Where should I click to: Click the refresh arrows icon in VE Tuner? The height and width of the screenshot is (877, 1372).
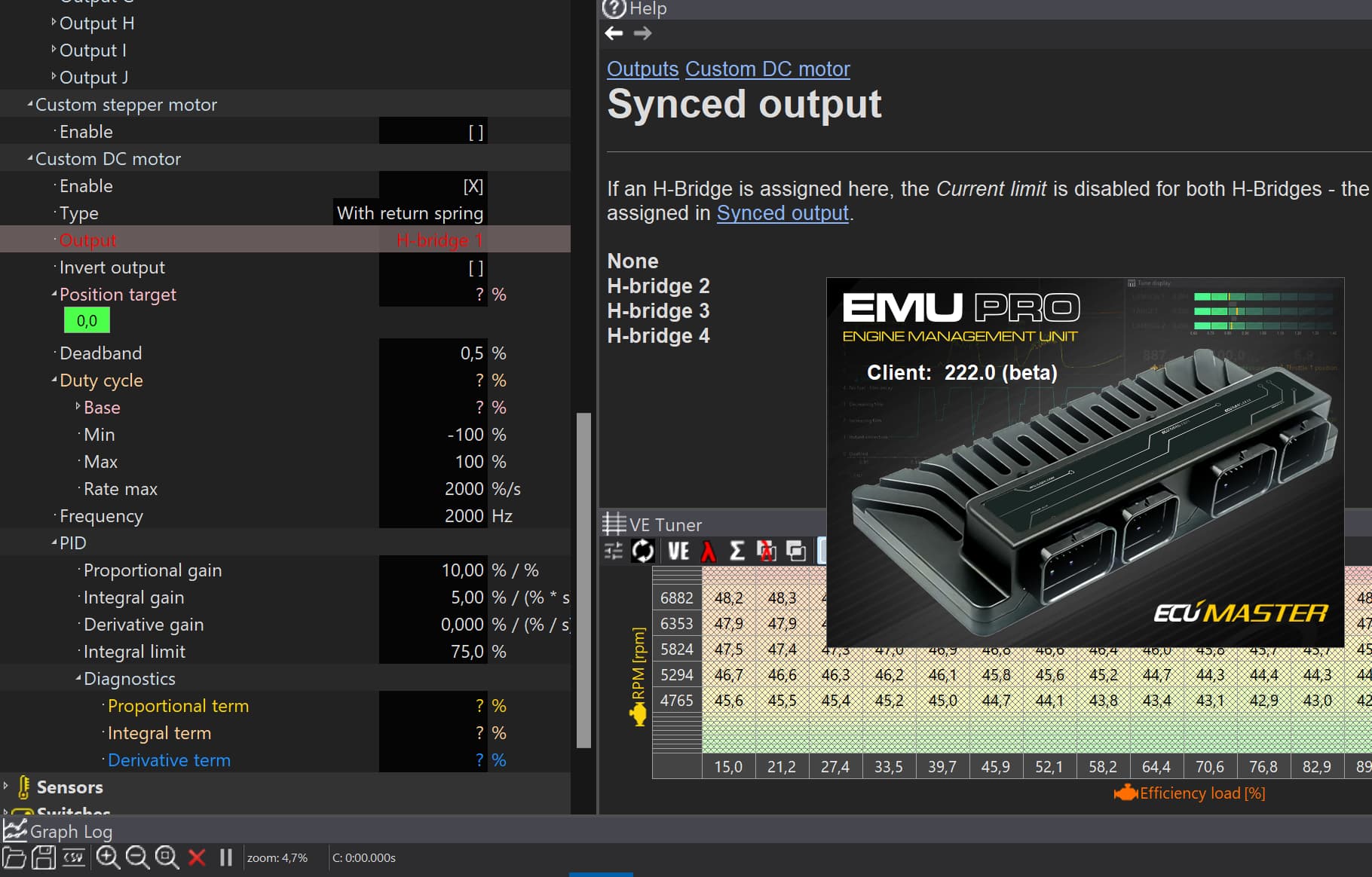tap(643, 552)
